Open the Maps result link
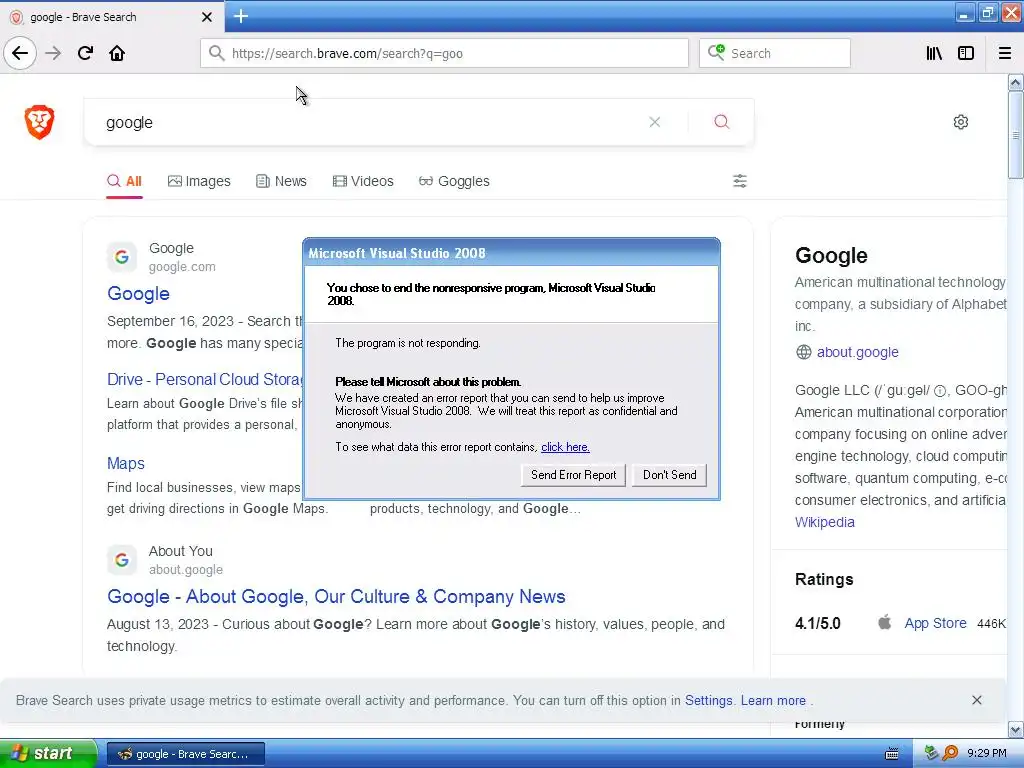The height and width of the screenshot is (768, 1024). (x=125, y=463)
